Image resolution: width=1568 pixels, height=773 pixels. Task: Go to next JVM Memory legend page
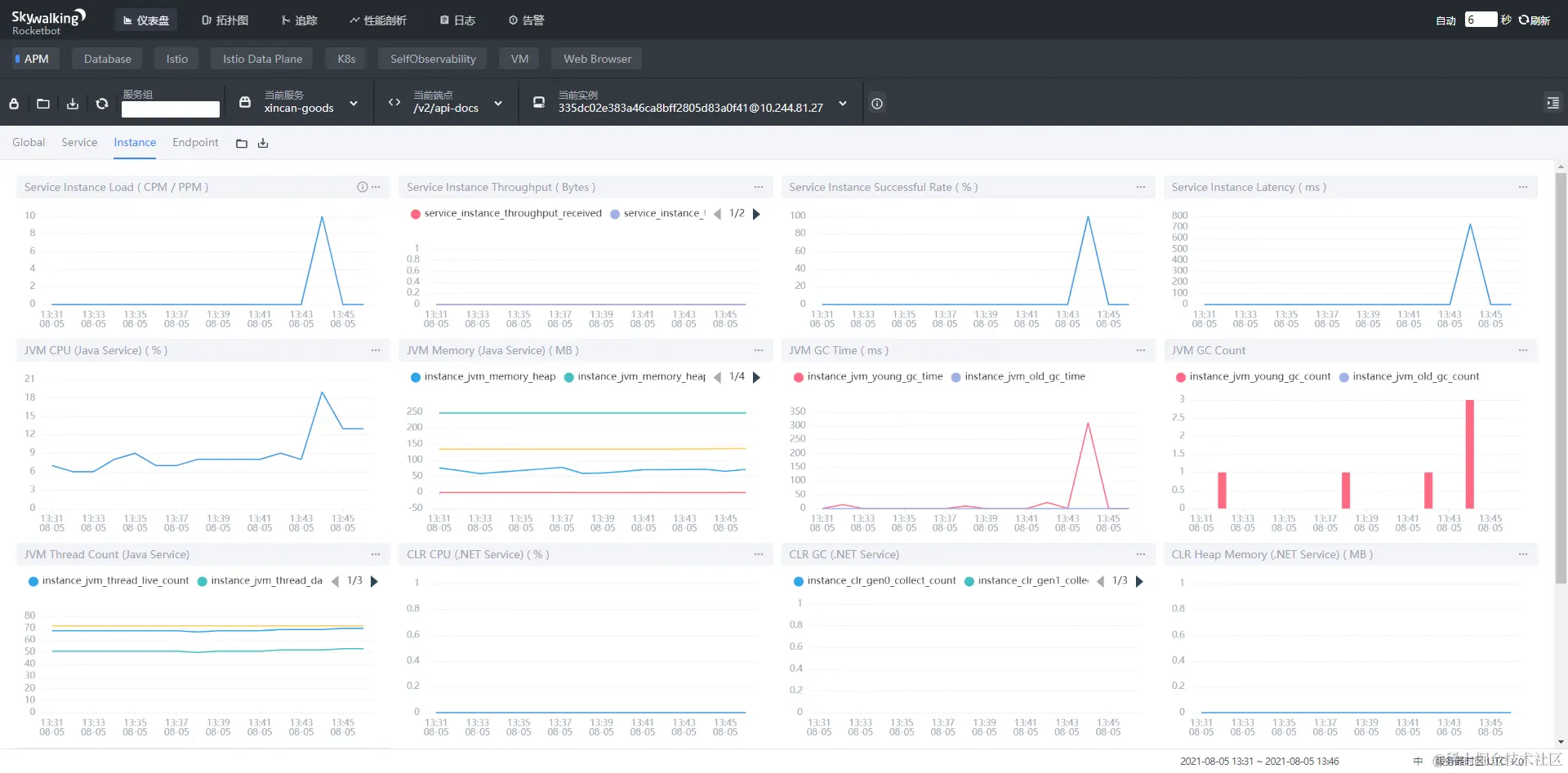pos(756,376)
